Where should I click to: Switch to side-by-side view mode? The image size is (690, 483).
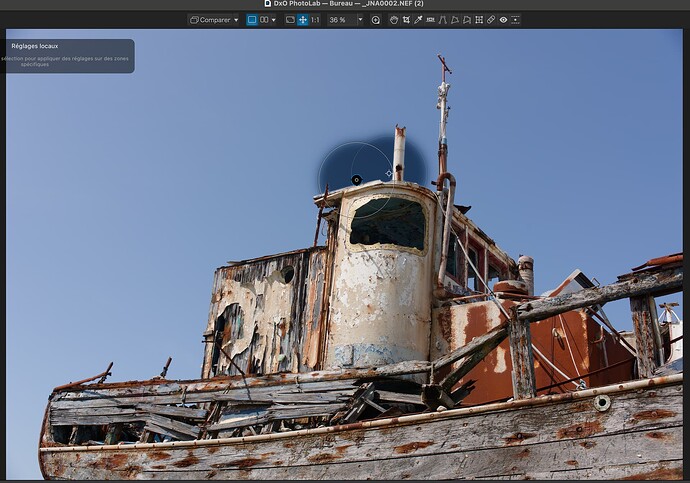point(264,20)
